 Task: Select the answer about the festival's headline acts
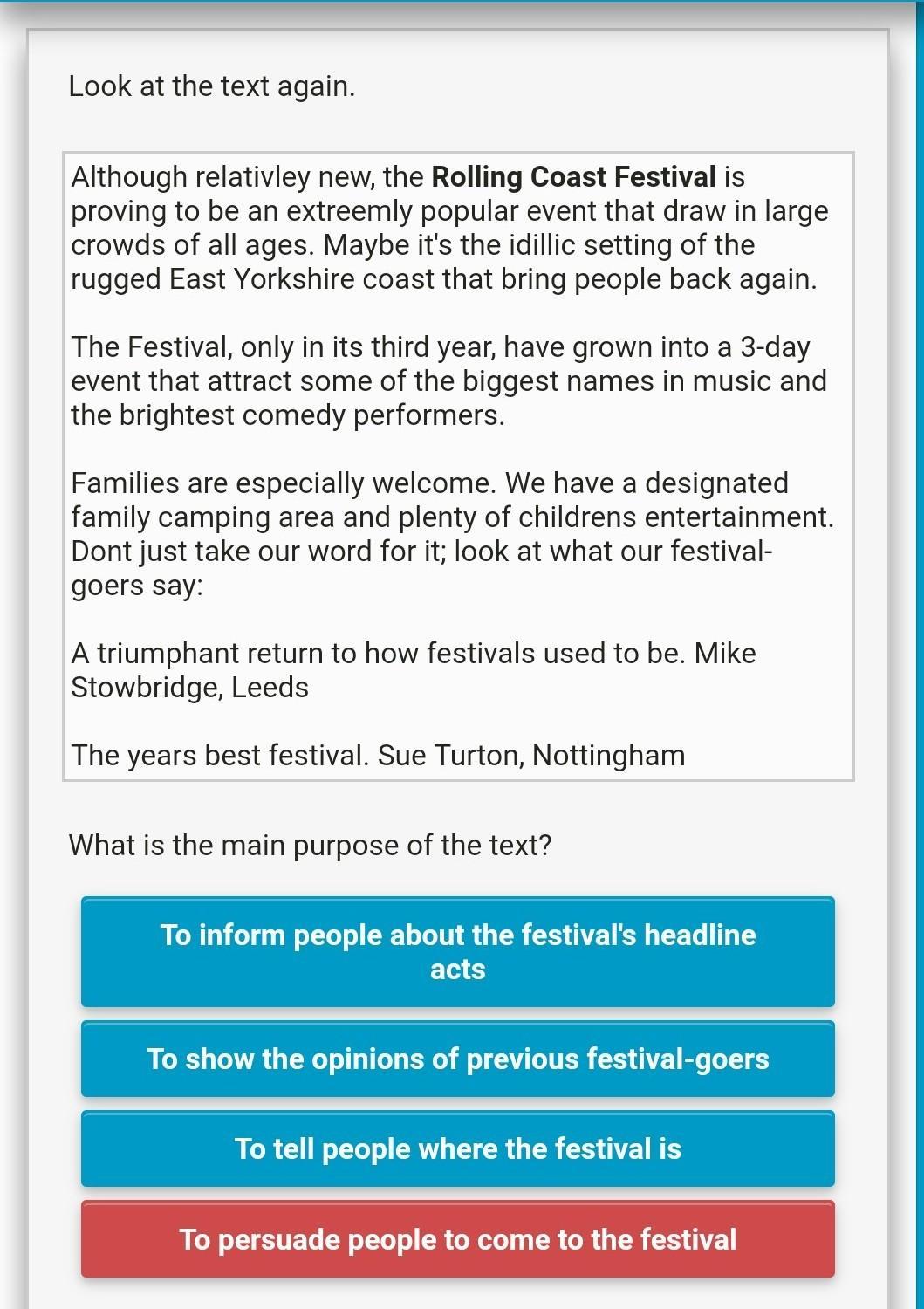pos(457,951)
